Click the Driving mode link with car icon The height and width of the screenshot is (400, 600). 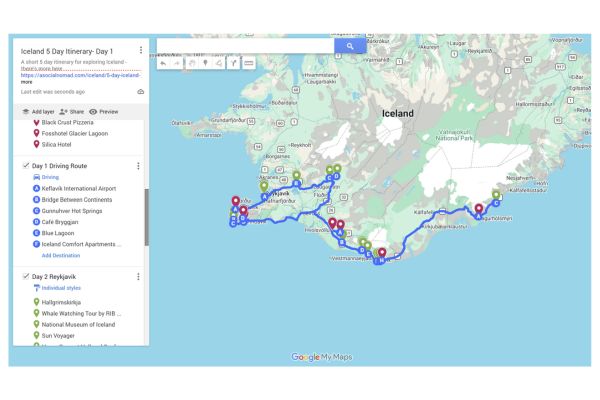point(46,177)
